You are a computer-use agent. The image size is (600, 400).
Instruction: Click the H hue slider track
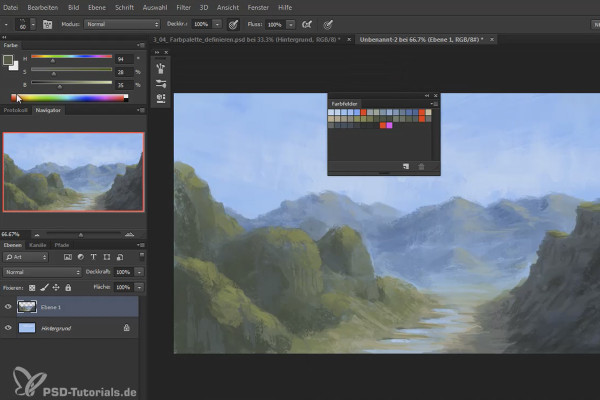tap(72, 57)
